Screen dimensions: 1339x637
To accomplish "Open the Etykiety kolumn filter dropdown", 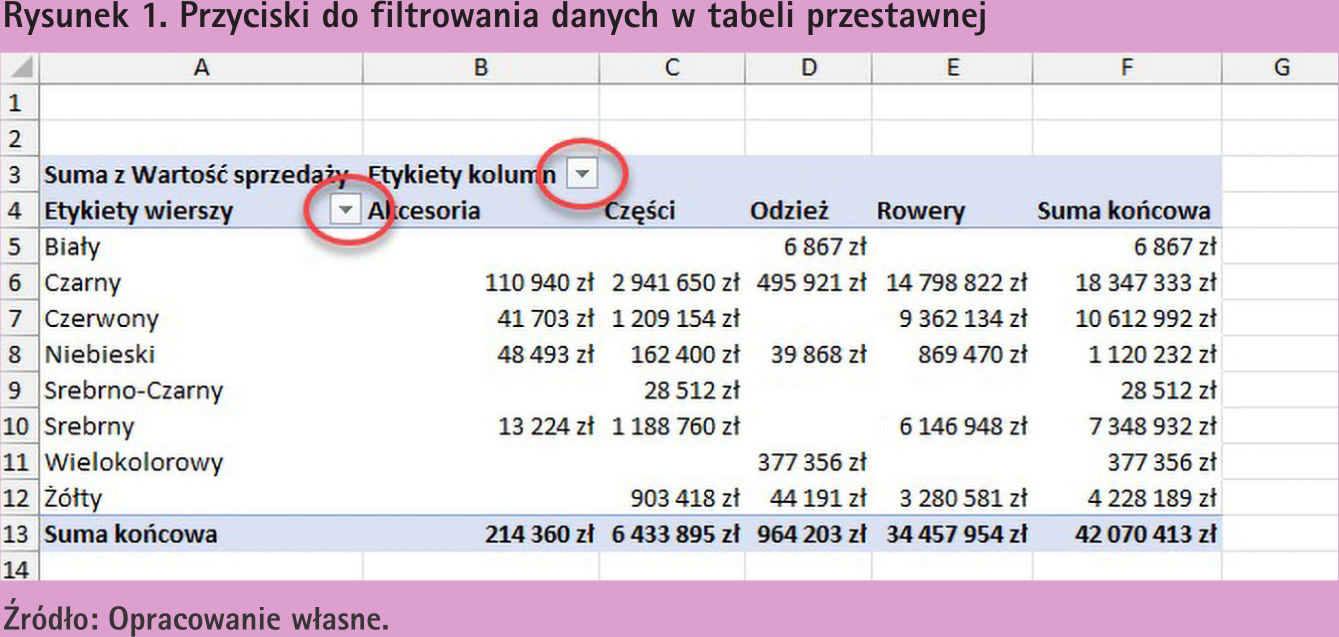I will (x=582, y=175).
